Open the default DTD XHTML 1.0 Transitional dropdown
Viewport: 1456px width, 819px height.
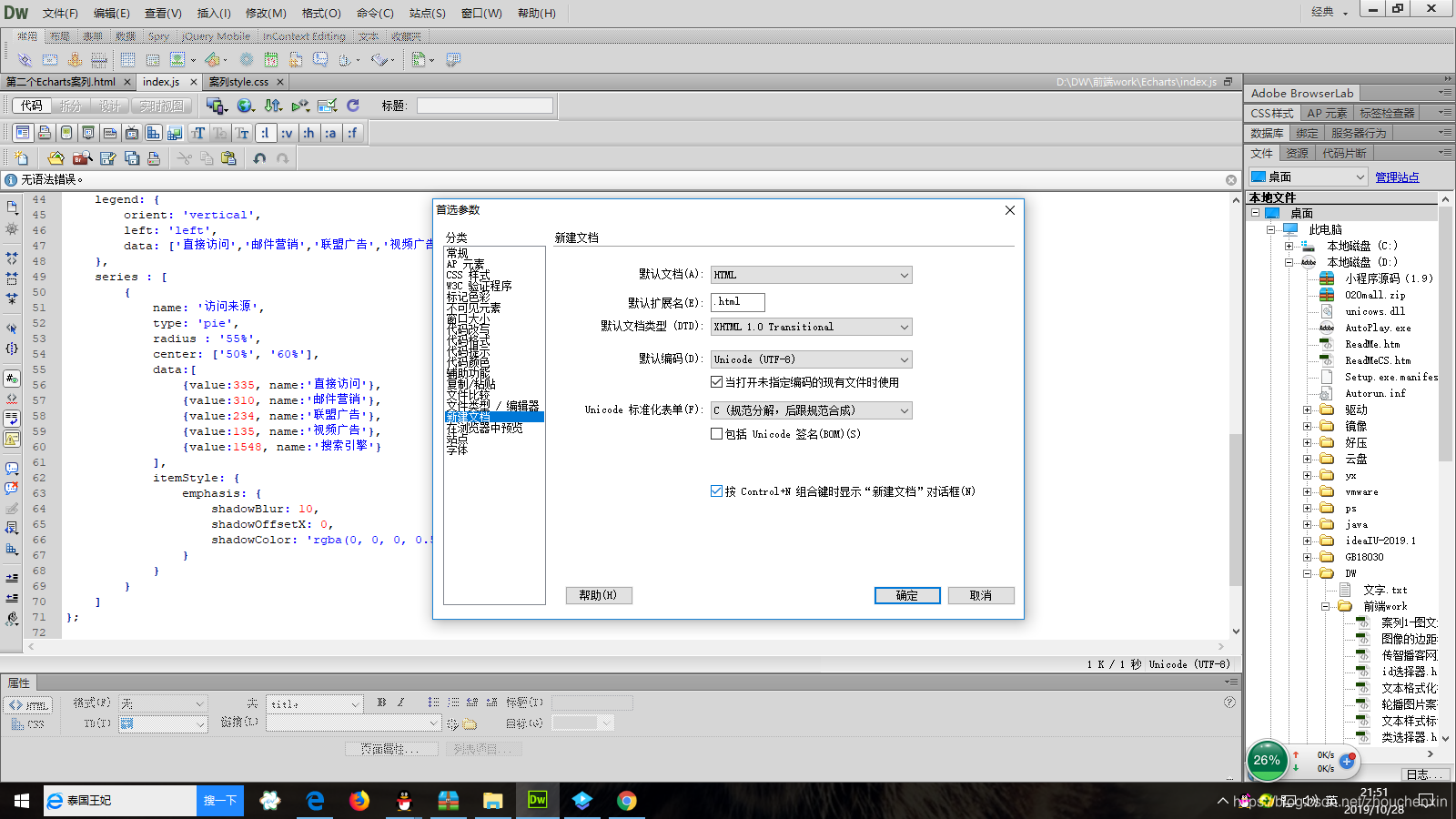tap(811, 327)
